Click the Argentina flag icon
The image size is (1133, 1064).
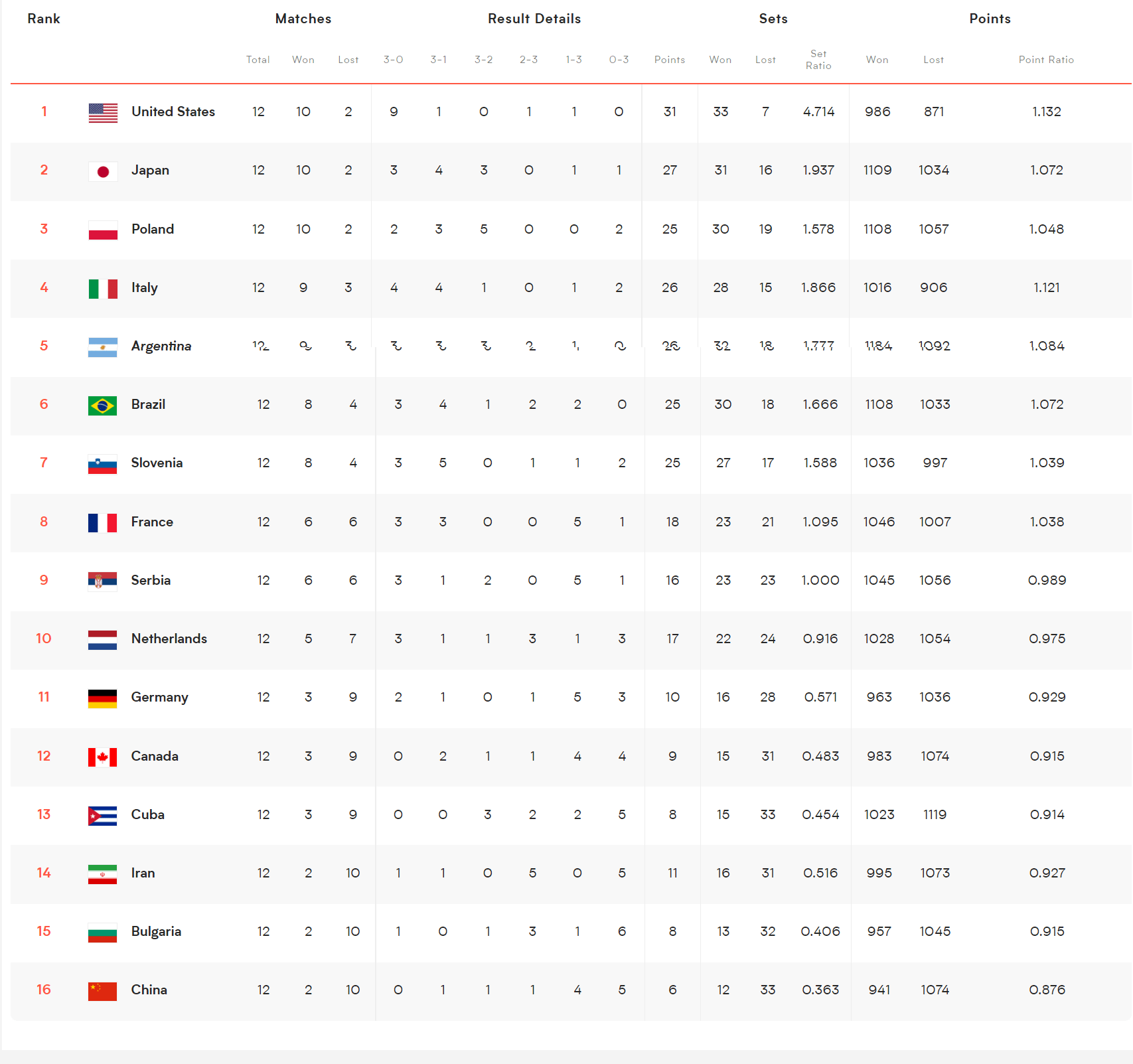point(103,347)
